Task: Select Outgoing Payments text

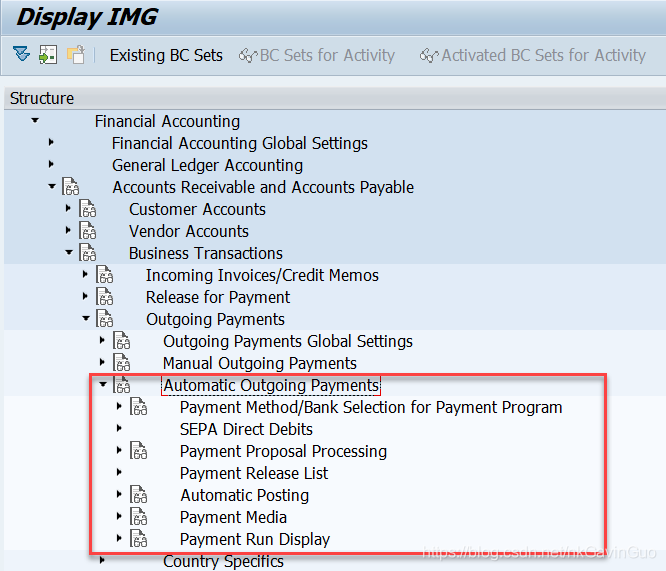Action: click(215, 319)
